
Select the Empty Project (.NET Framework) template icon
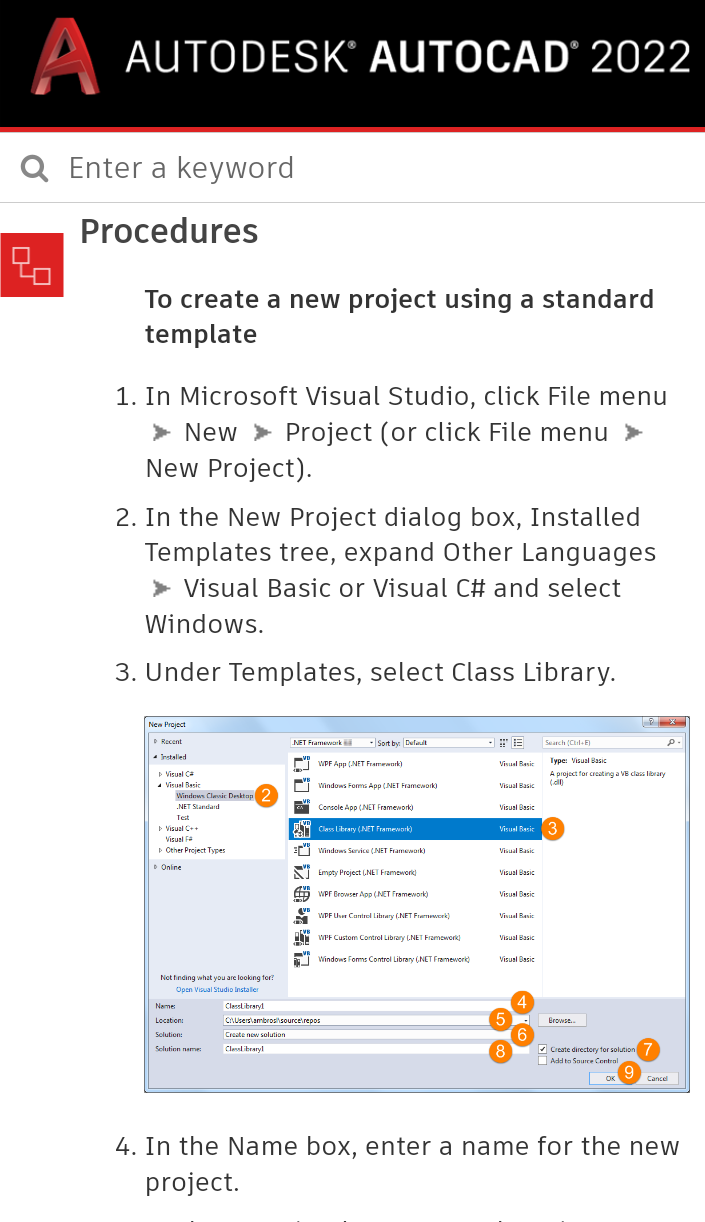pyautogui.click(x=300, y=873)
